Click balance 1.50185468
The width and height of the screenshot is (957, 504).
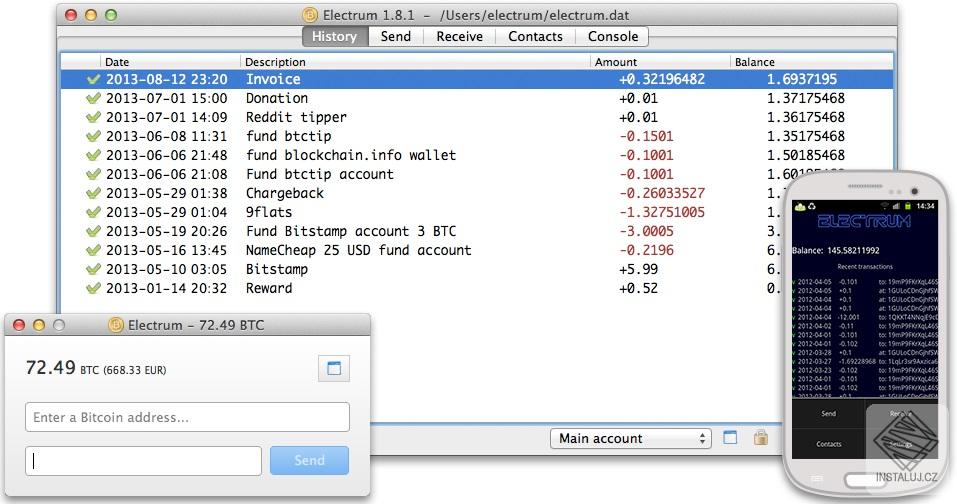pos(806,155)
